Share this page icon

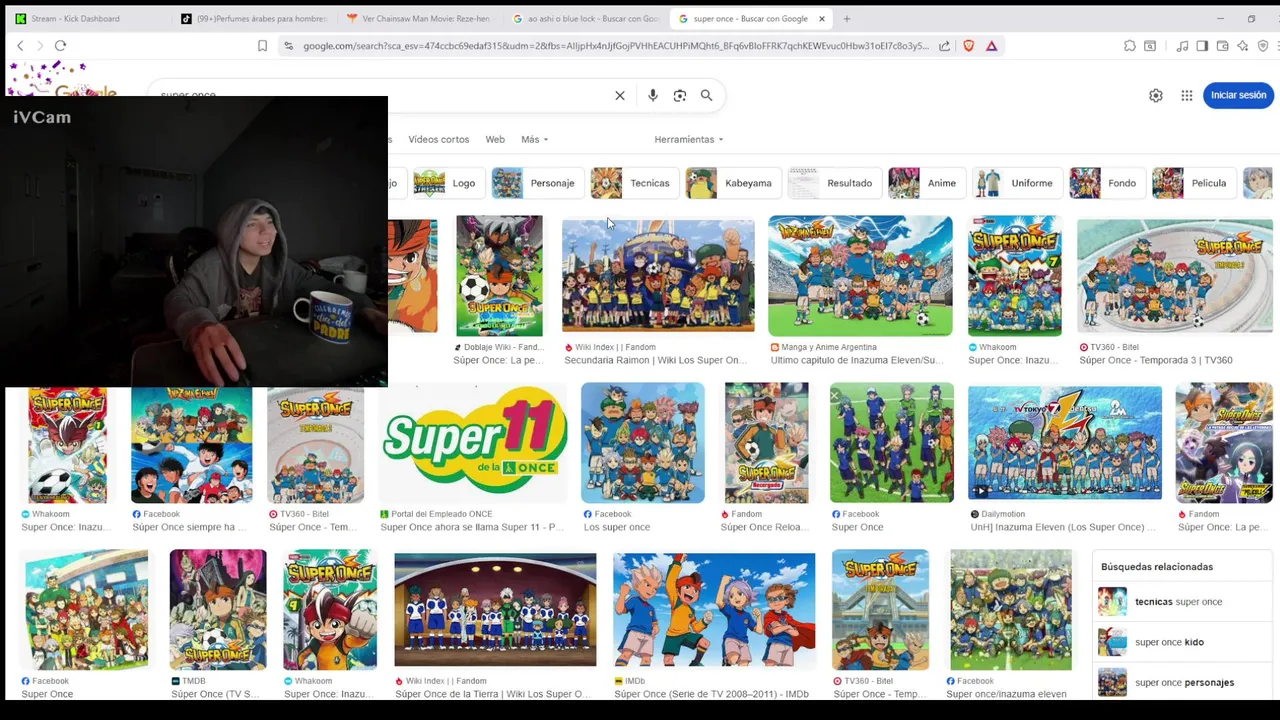click(944, 46)
